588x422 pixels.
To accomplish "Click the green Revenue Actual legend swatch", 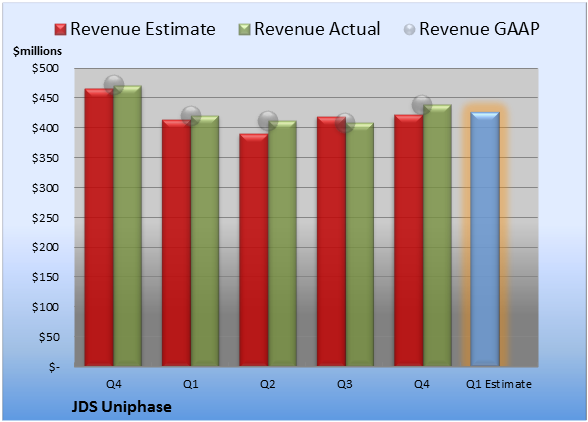I will pyautogui.click(x=244, y=30).
